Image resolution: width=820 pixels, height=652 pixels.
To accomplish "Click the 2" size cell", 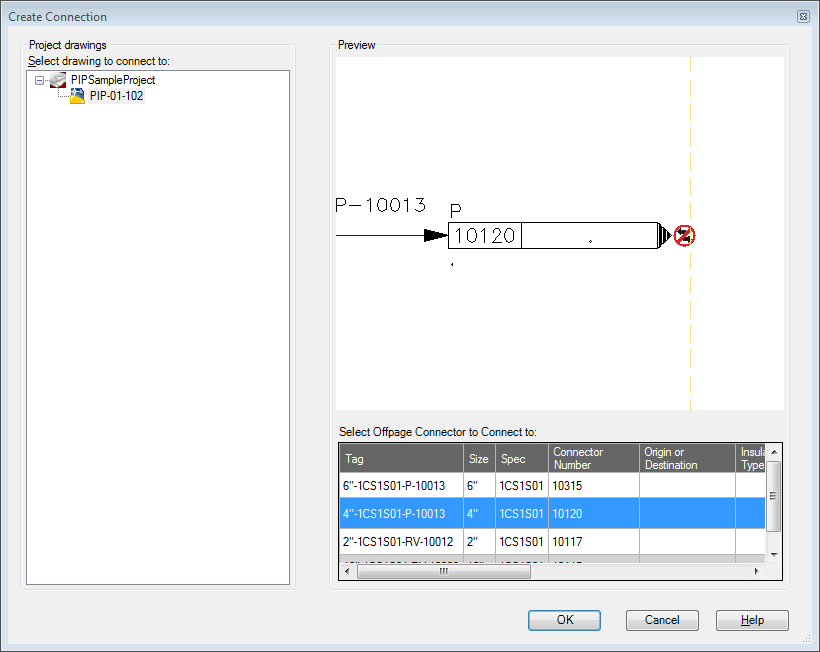I will tap(479, 542).
